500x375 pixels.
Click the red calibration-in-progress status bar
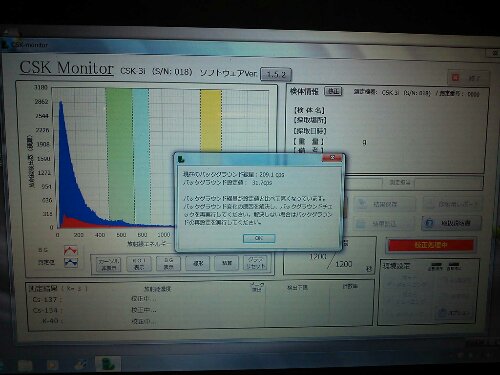[431, 245]
